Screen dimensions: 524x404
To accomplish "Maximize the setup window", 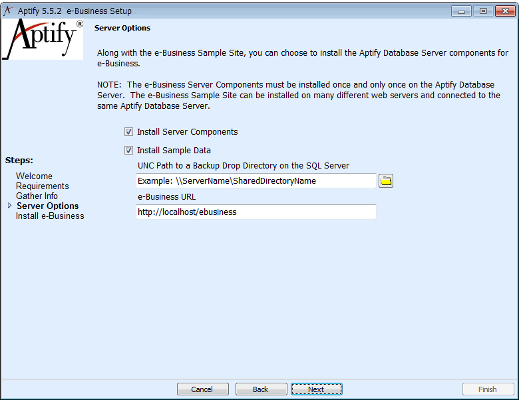I will click(483, 11).
